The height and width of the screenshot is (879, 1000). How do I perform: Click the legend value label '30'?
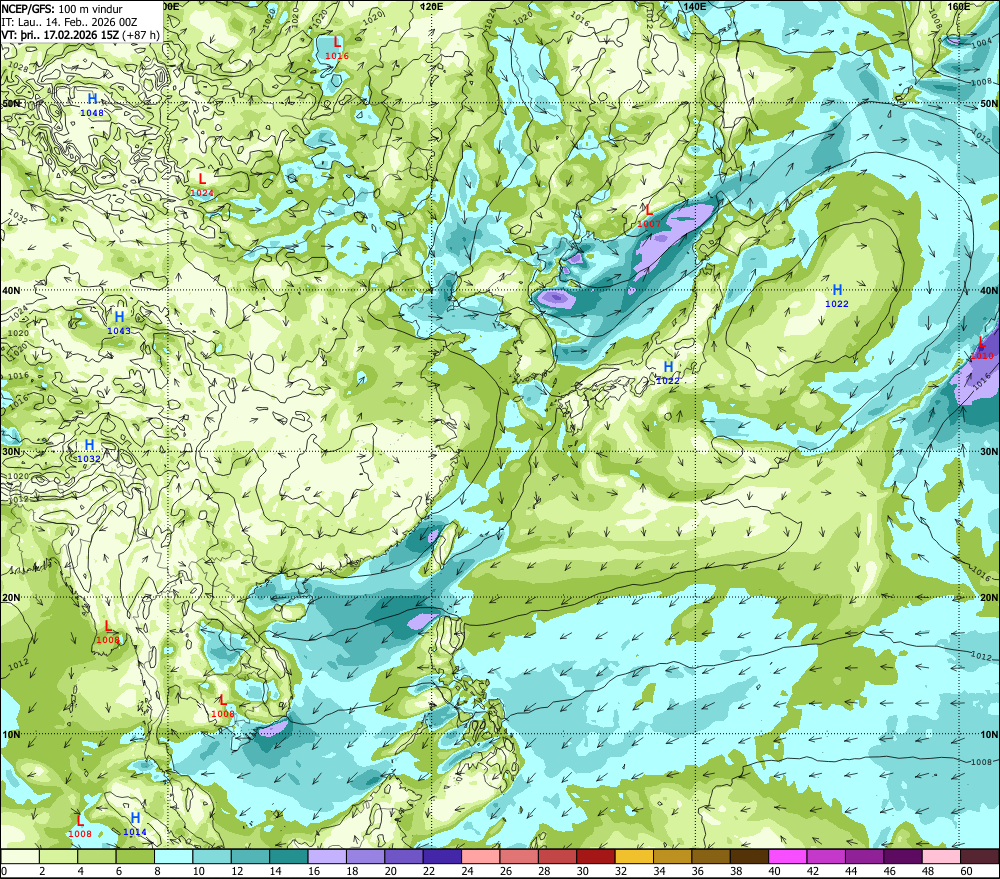pyautogui.click(x=582, y=871)
